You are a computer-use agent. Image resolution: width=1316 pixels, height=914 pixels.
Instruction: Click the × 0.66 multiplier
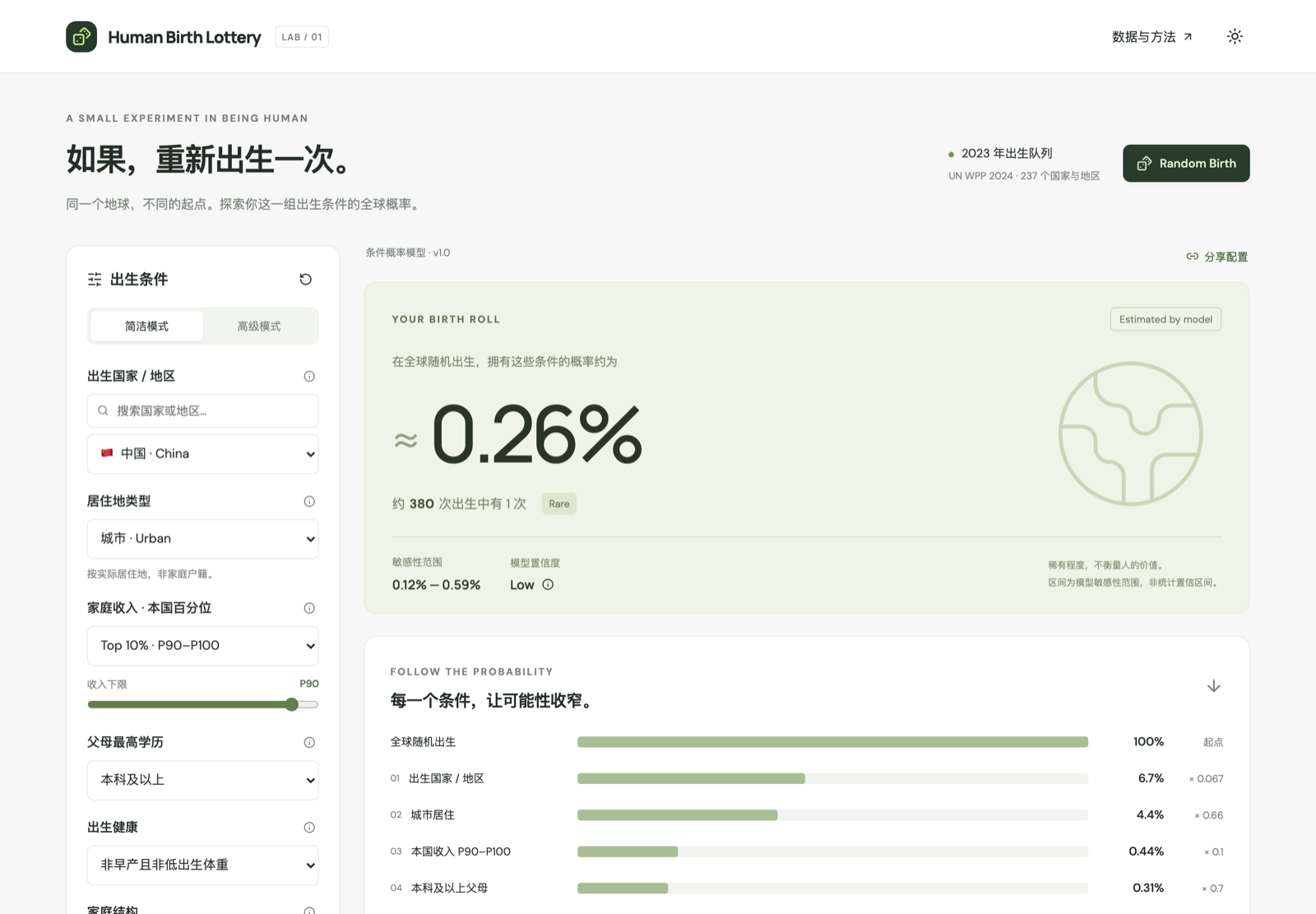tap(1208, 815)
